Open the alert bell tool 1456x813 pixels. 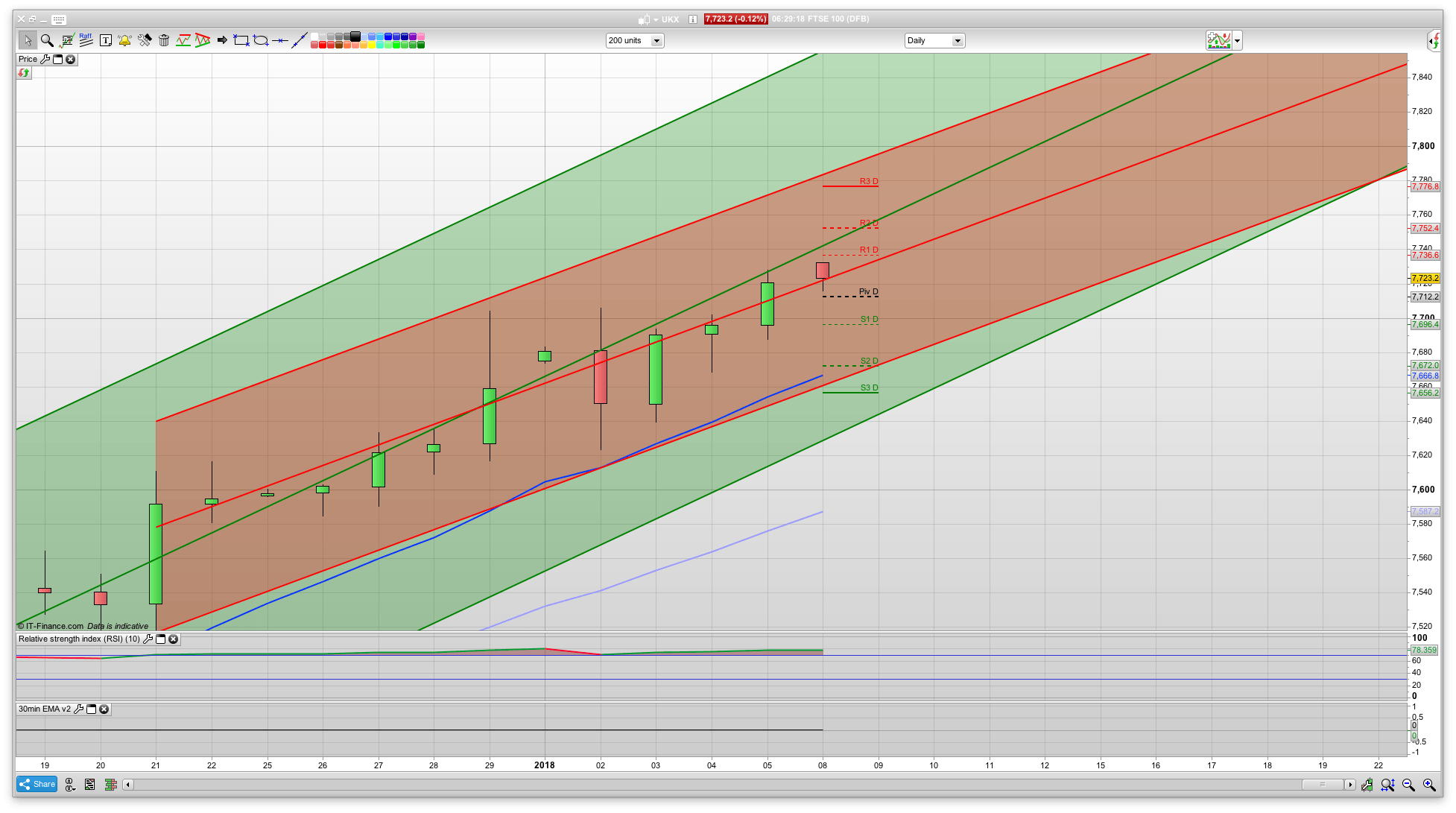[124, 40]
